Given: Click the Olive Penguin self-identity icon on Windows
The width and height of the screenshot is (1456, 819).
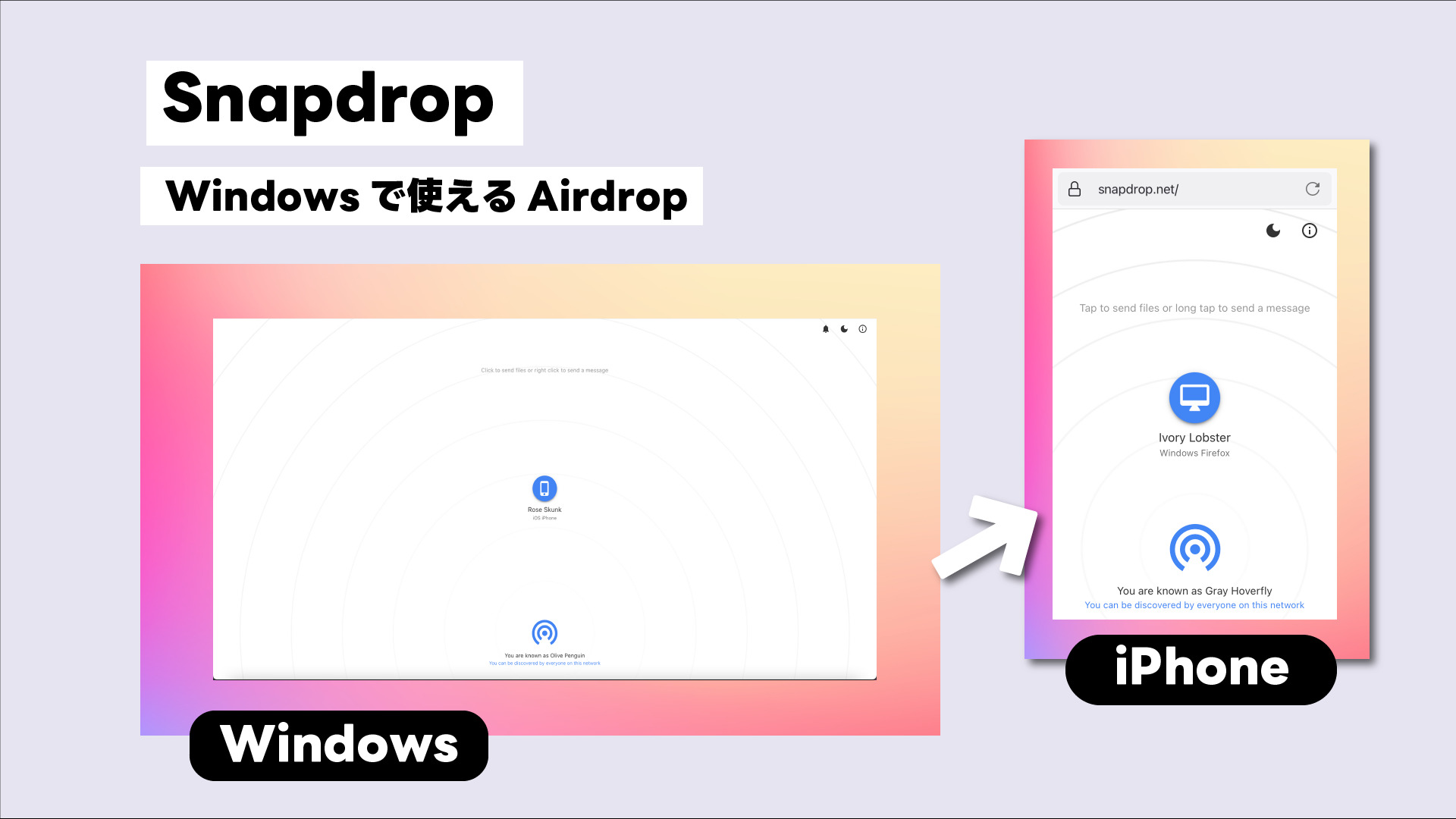Looking at the screenshot, I should click(x=544, y=632).
